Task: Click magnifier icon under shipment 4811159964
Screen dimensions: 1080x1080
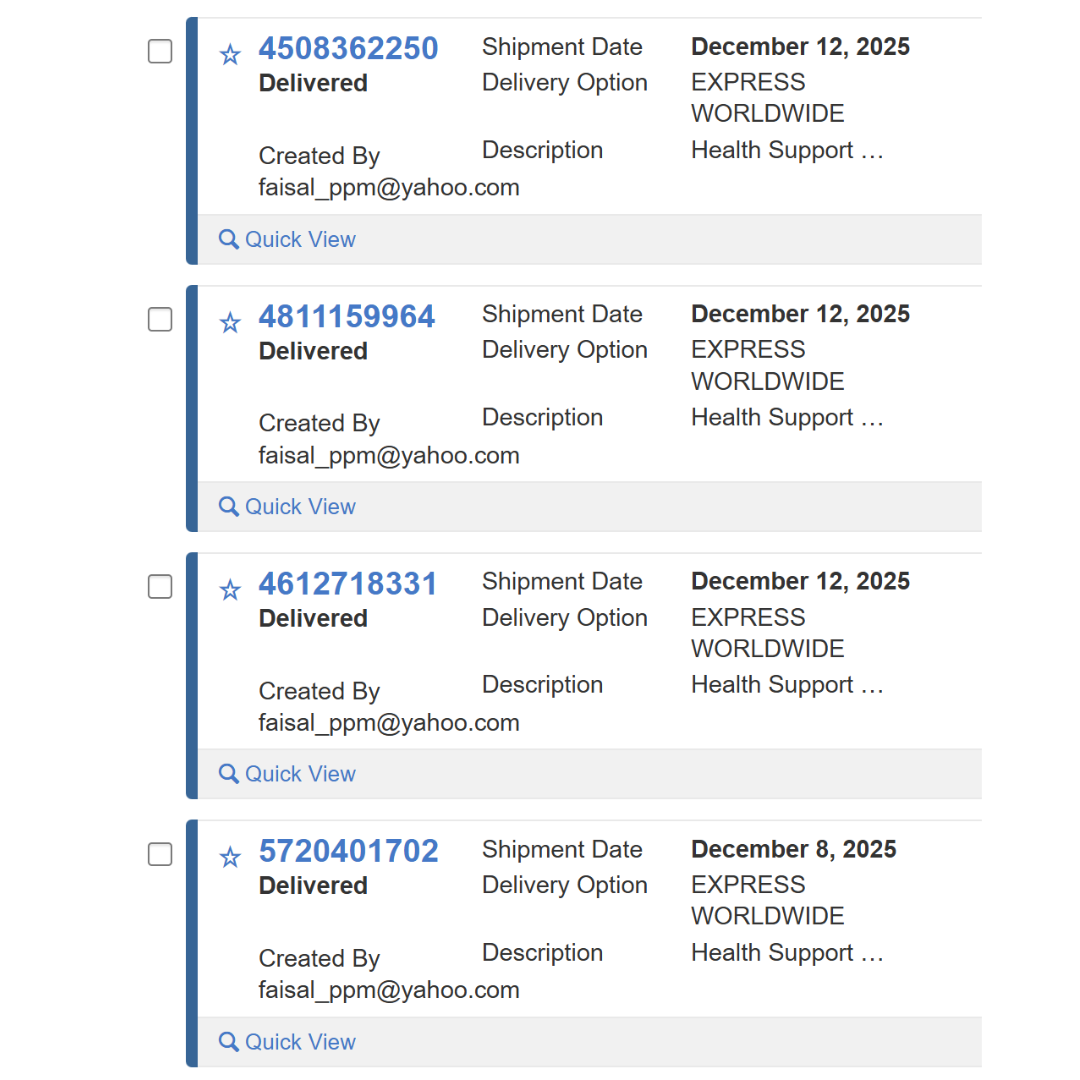Action: (229, 506)
